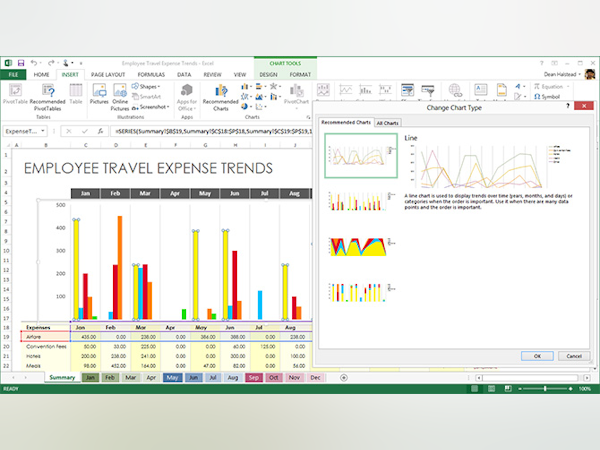Open the WordArt dropdown
The height and width of the screenshot is (450, 600).
520,86
